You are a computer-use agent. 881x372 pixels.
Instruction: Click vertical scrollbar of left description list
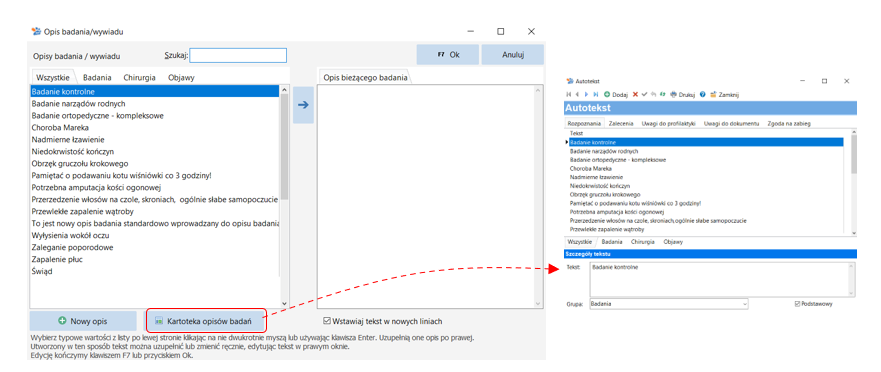click(x=284, y=196)
